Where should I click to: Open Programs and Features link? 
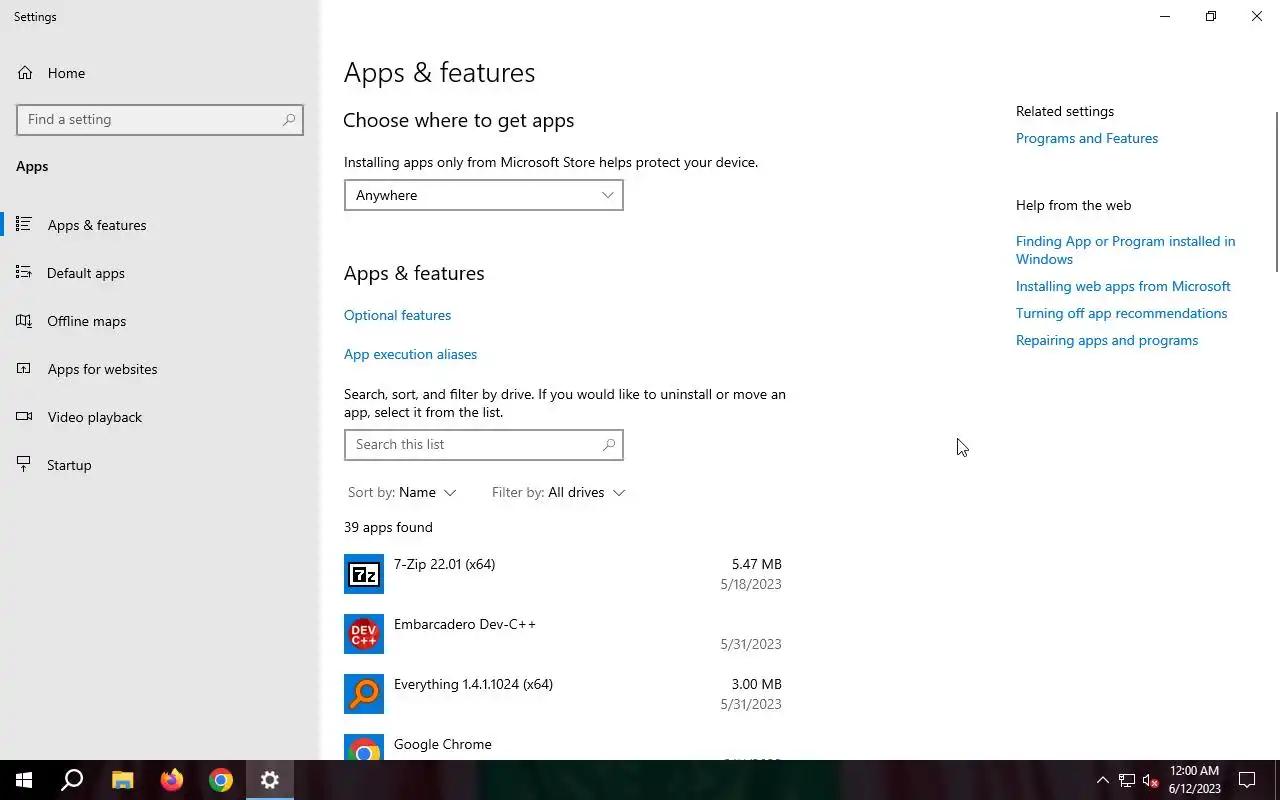(1087, 138)
